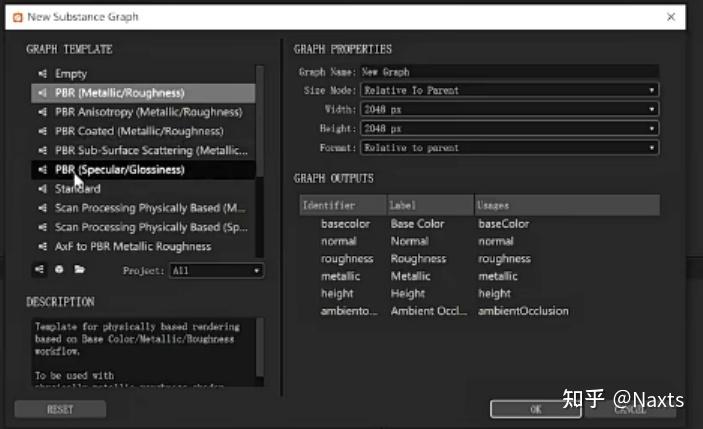
Task: Pick Scan Processing Physically Based (Sp... template
Action: click(x=143, y=227)
